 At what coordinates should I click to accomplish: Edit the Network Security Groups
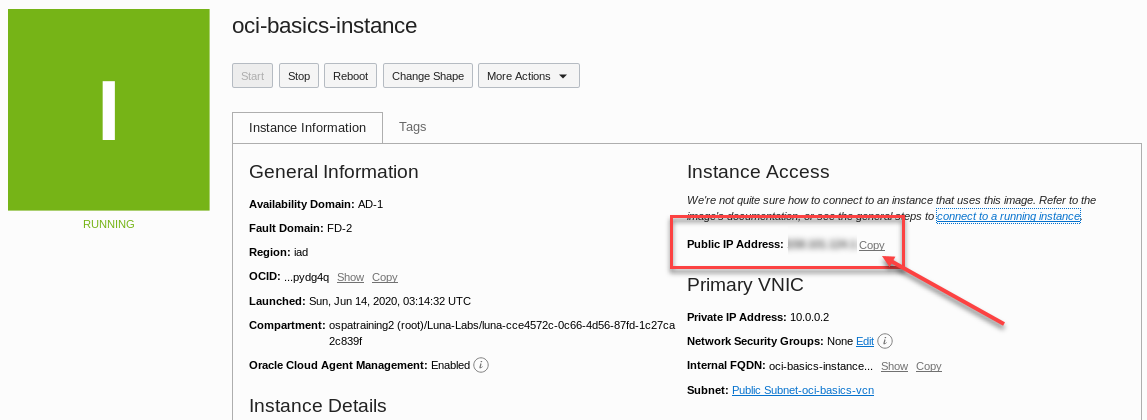click(x=865, y=341)
